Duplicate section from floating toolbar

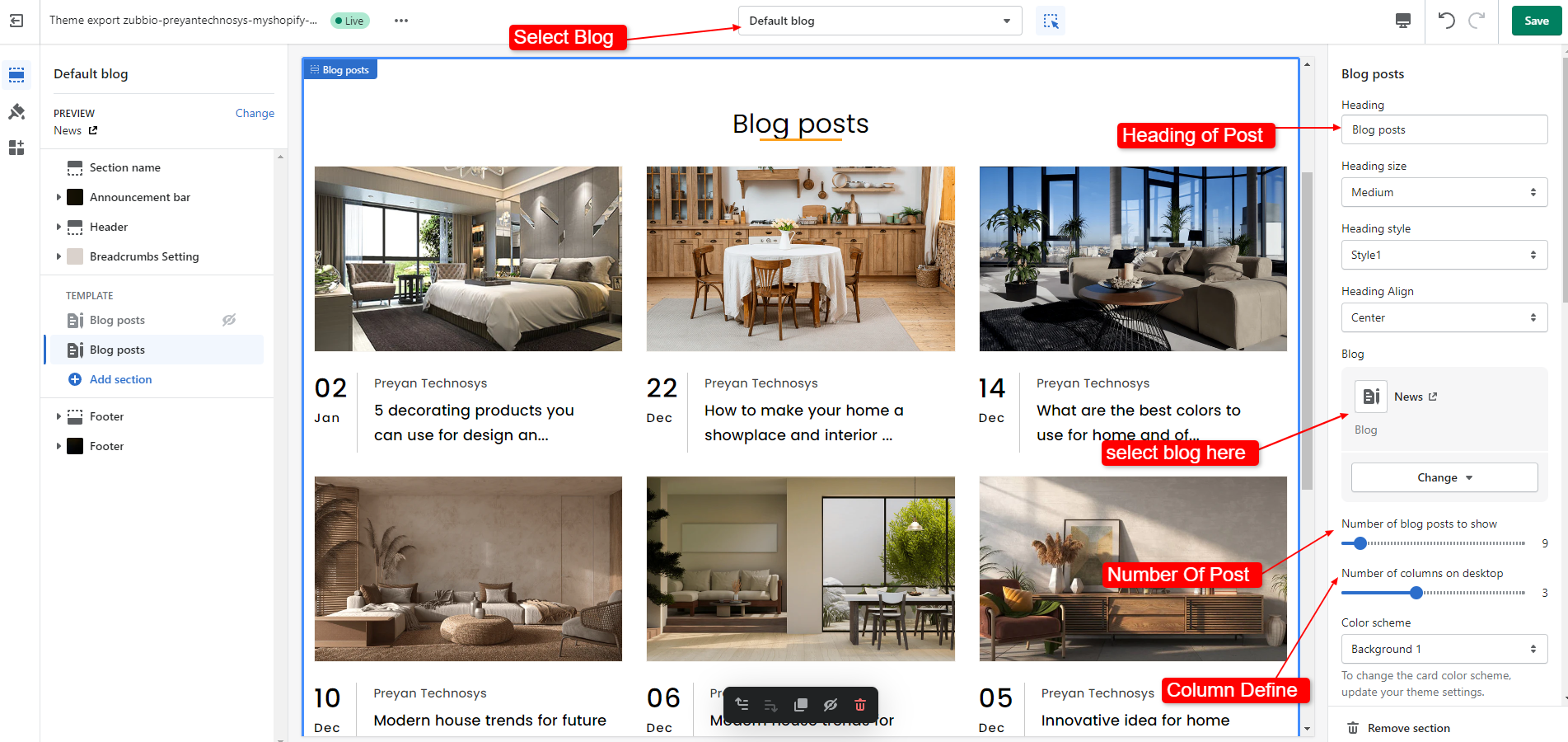point(801,705)
